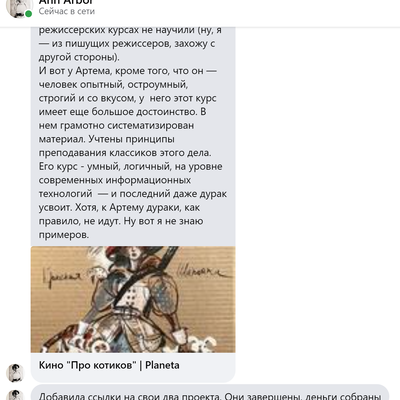Click avatar beside 'Добавила ссылки' message
The width and height of the screenshot is (400, 400).
tap(15, 395)
